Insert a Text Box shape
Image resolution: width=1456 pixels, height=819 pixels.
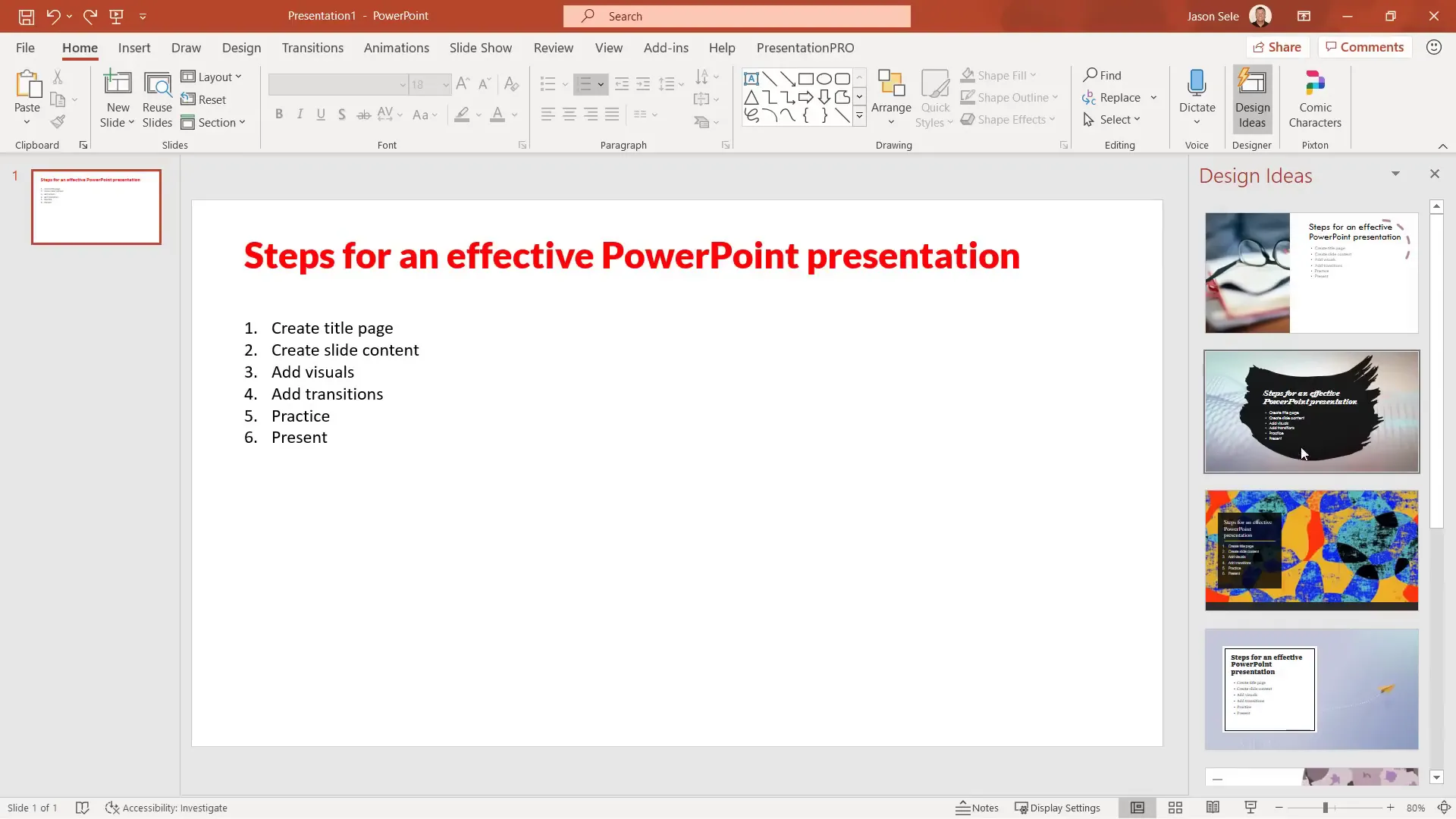coord(751,79)
